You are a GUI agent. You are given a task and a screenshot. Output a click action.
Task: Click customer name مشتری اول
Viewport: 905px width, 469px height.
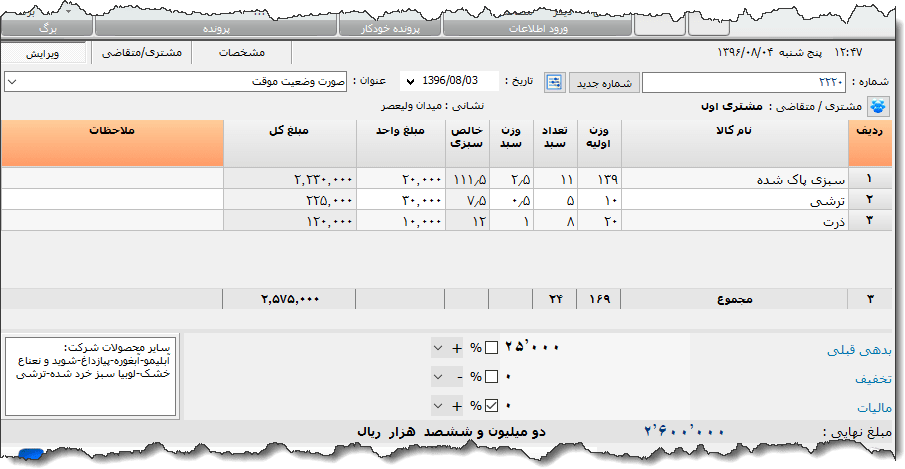(731, 106)
